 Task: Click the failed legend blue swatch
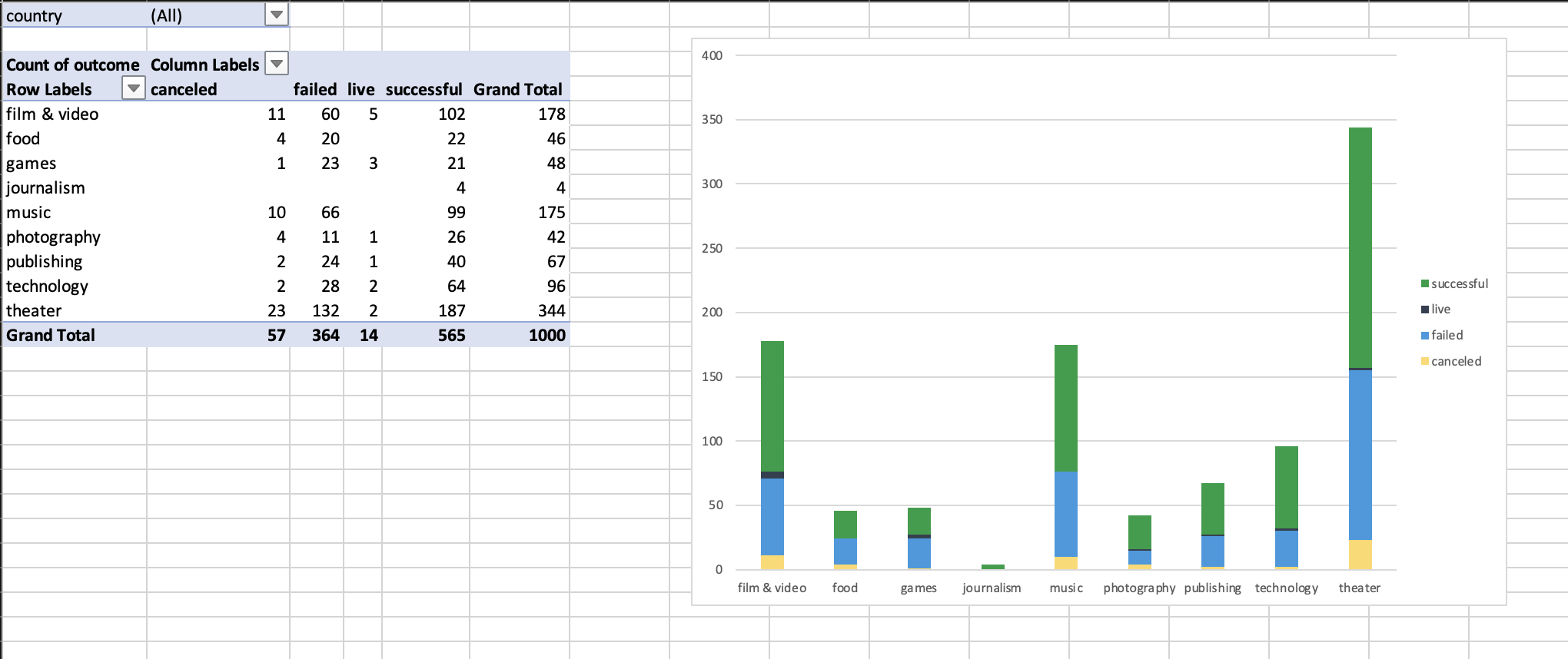1425,336
